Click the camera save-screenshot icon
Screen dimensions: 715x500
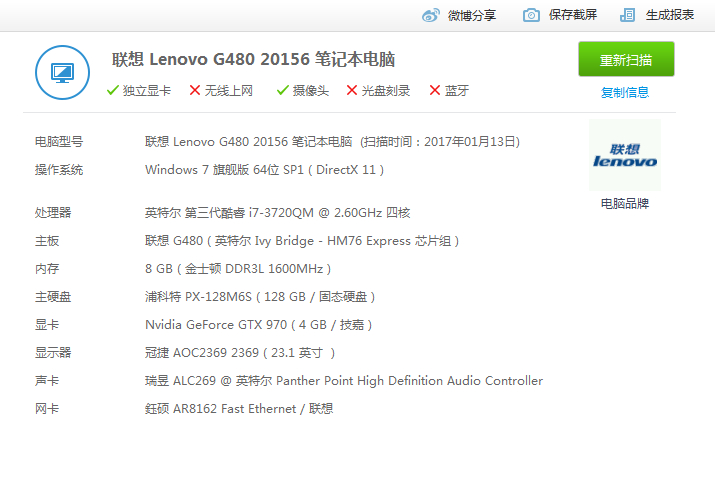click(x=531, y=15)
